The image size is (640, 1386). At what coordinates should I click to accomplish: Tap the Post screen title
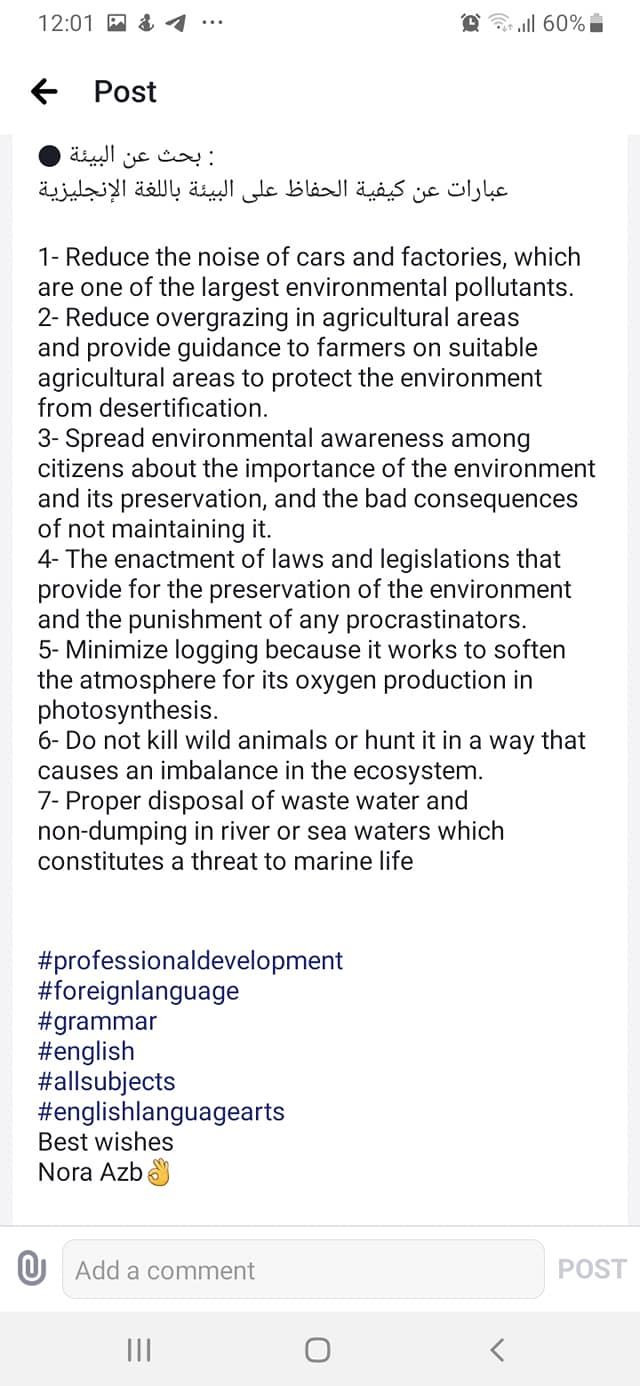click(x=125, y=92)
